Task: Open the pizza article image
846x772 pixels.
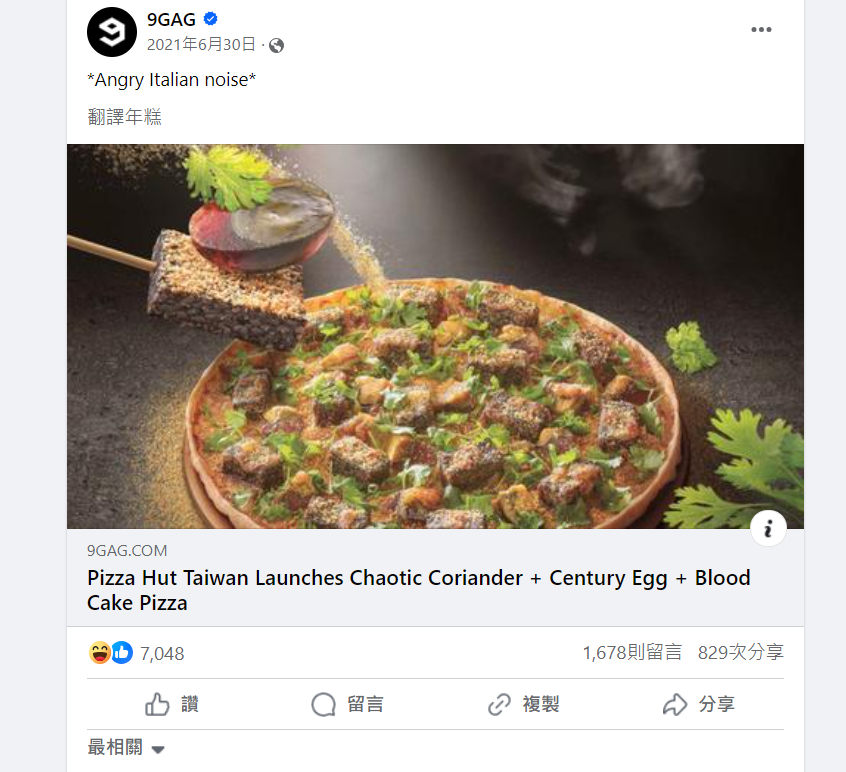Action: click(x=435, y=336)
